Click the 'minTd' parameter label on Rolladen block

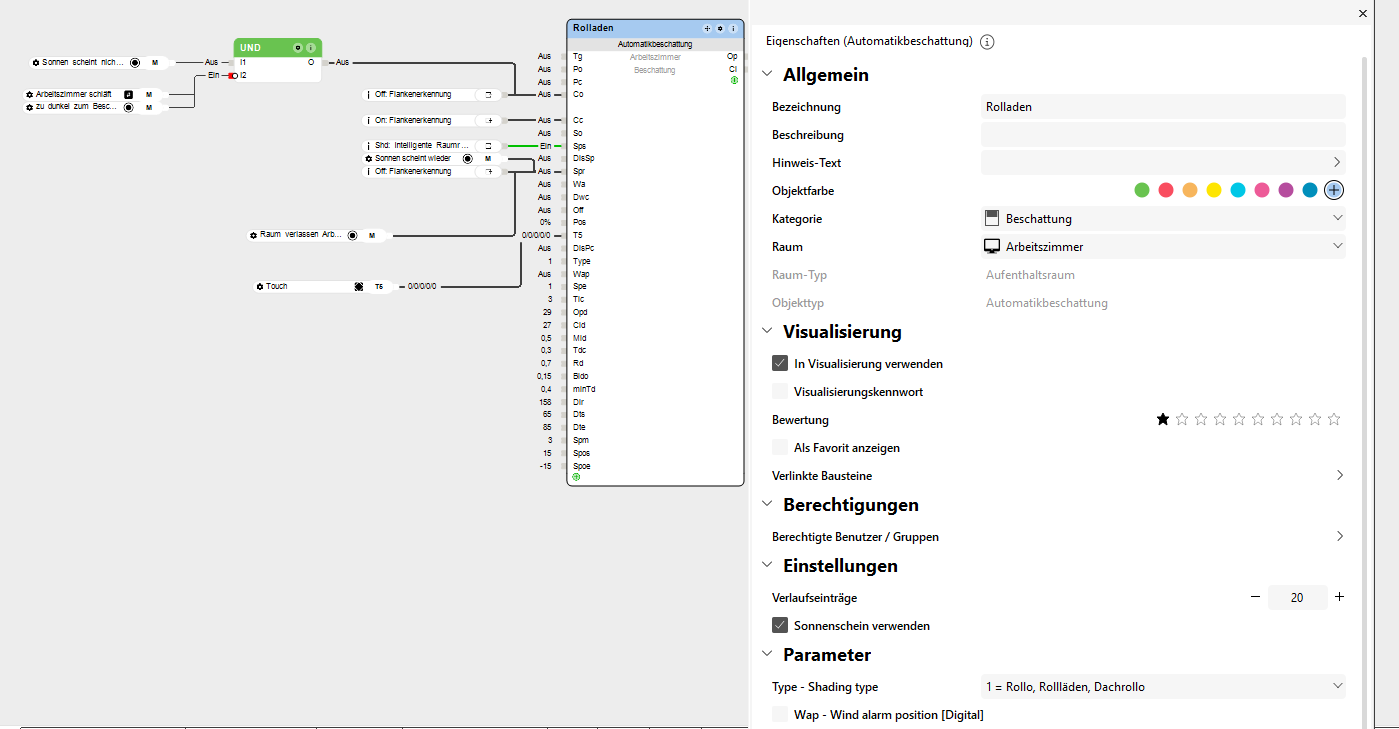[x=584, y=389]
